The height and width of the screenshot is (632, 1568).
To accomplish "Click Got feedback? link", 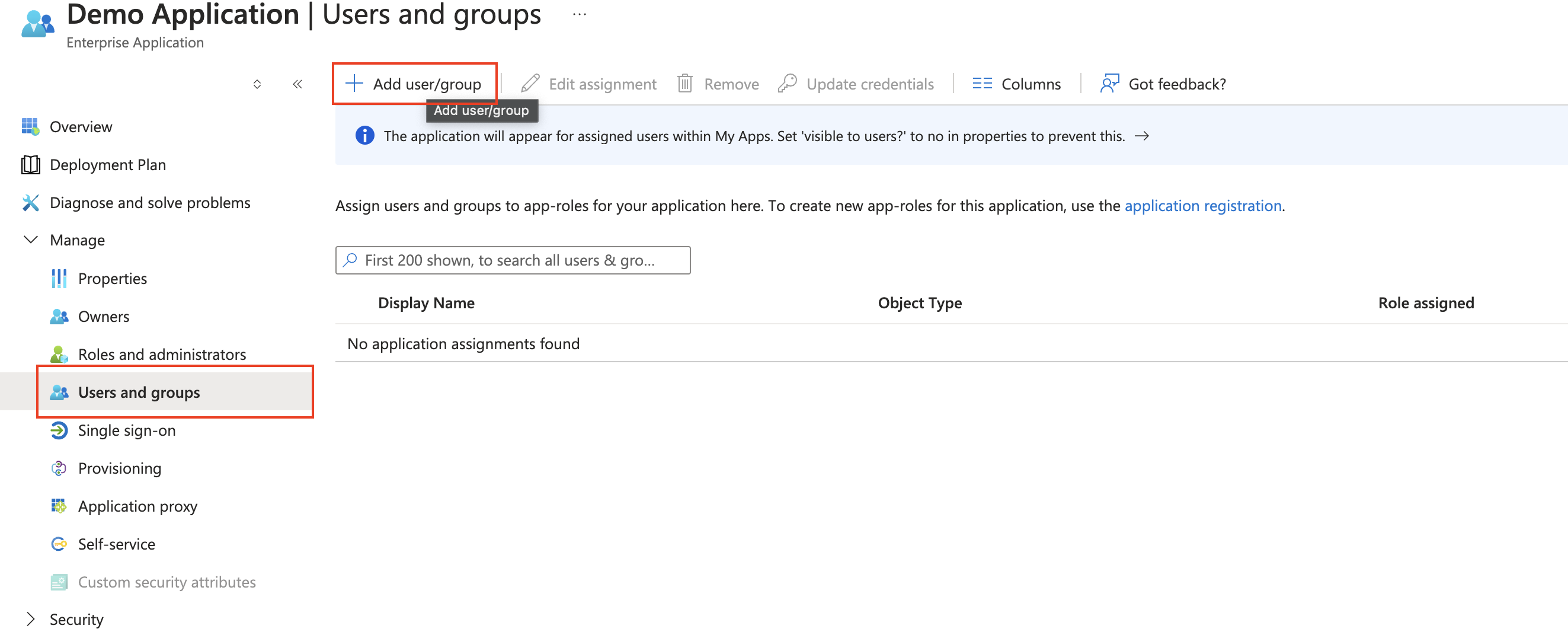I will 1177,84.
